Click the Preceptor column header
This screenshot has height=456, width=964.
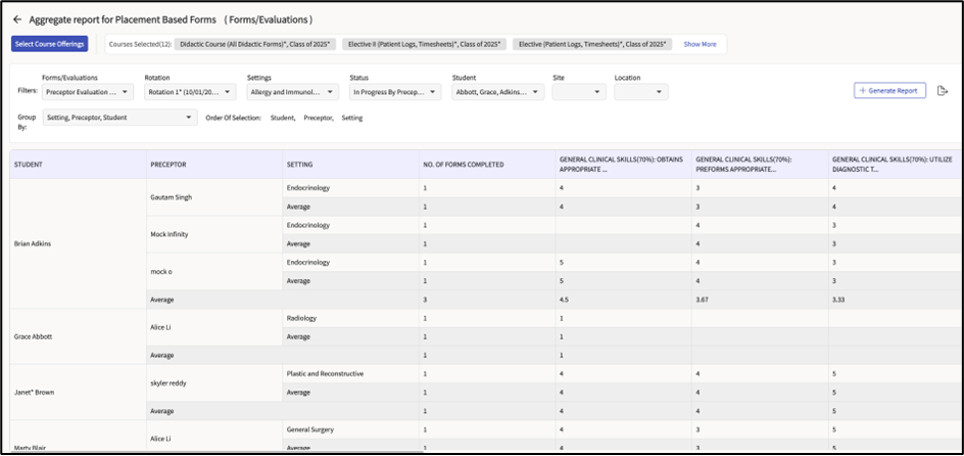[168, 164]
